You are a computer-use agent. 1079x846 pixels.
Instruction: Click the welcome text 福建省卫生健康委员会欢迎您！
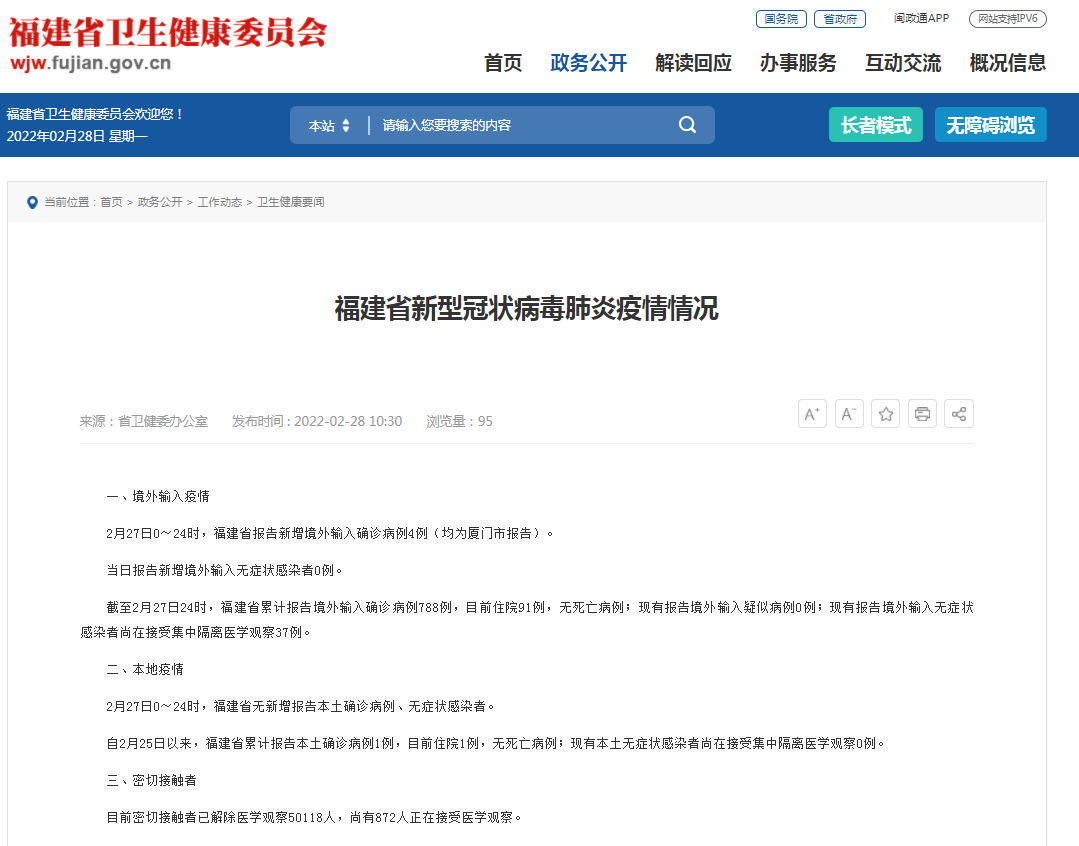pos(96,114)
